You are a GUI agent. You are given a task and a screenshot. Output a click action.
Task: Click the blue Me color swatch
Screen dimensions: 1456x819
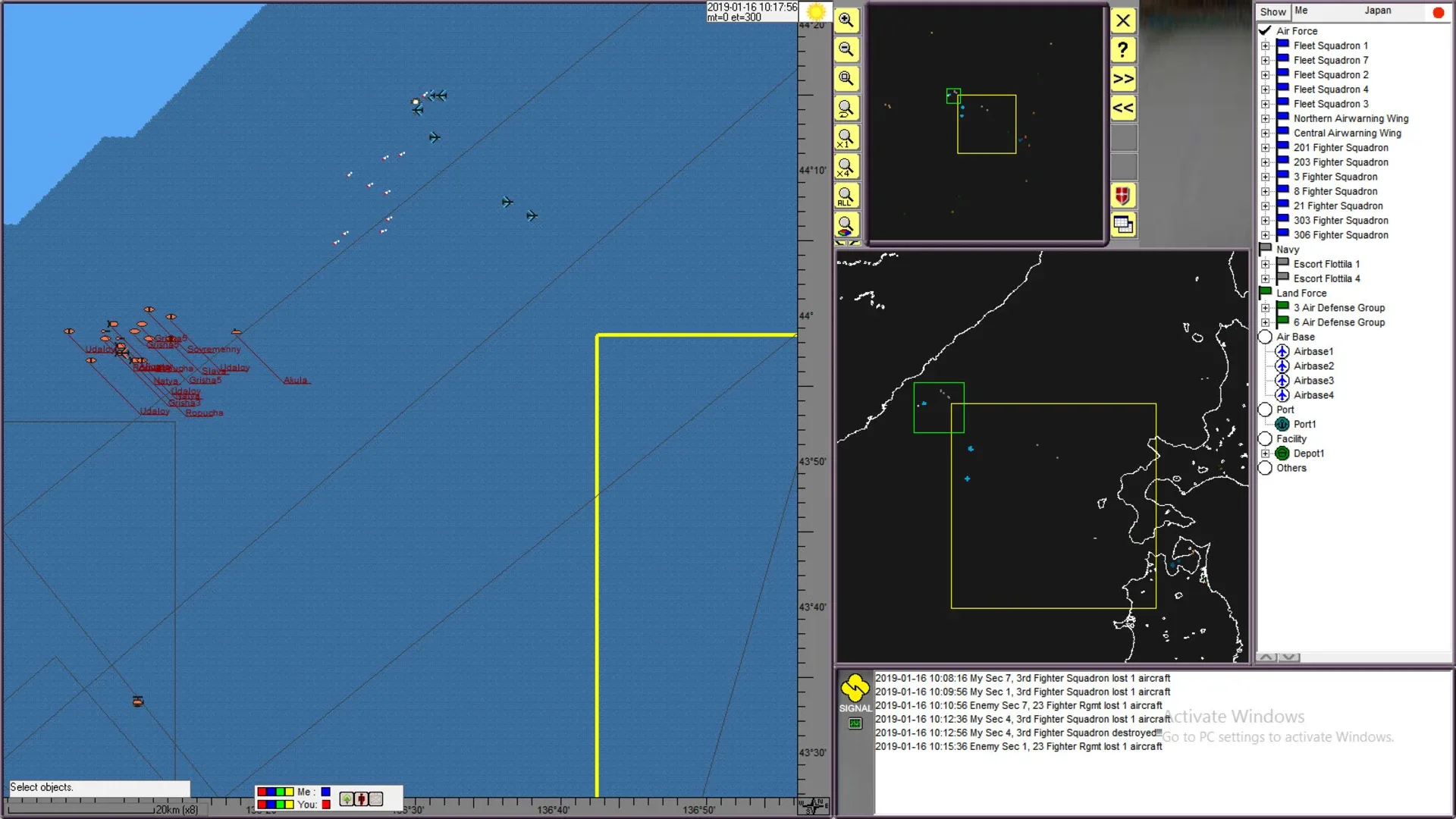tap(326, 792)
